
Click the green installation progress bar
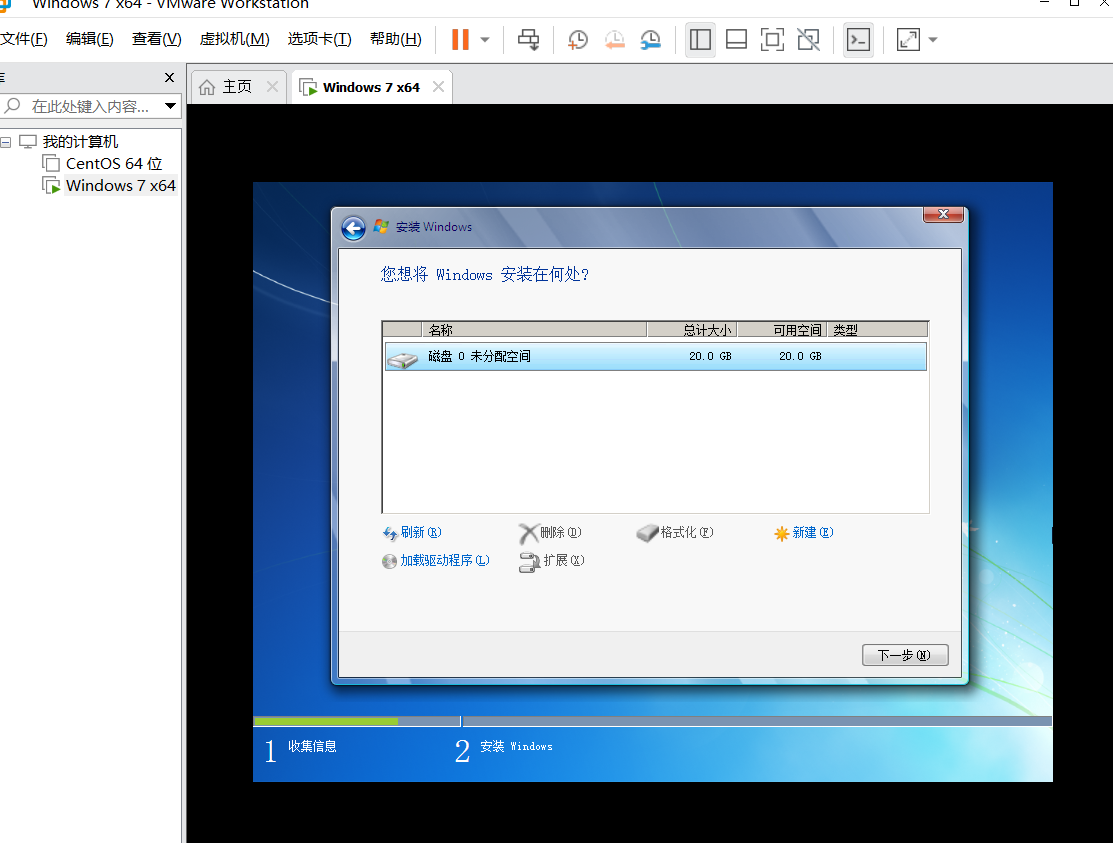(325, 720)
